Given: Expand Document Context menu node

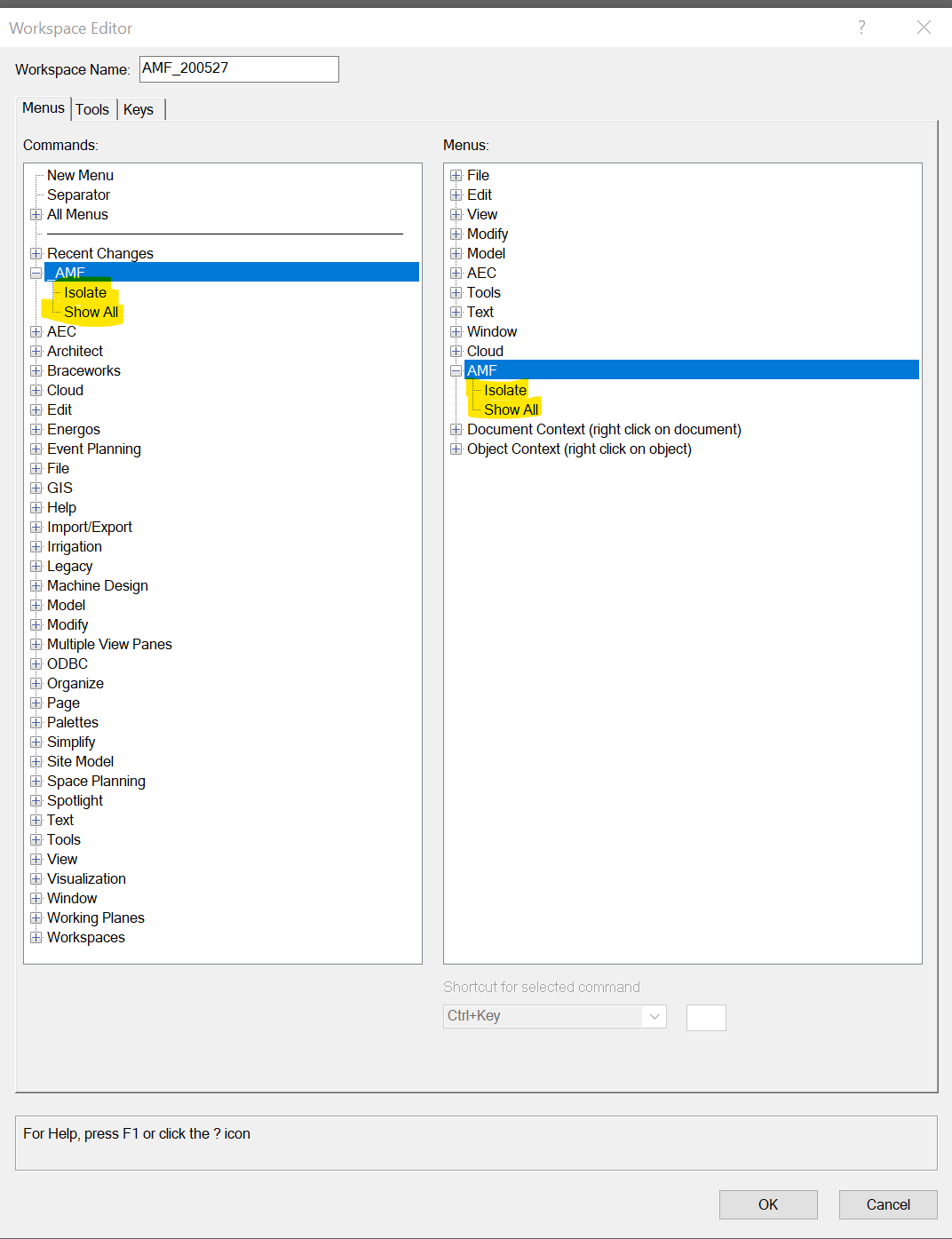Looking at the screenshot, I should pyautogui.click(x=456, y=430).
